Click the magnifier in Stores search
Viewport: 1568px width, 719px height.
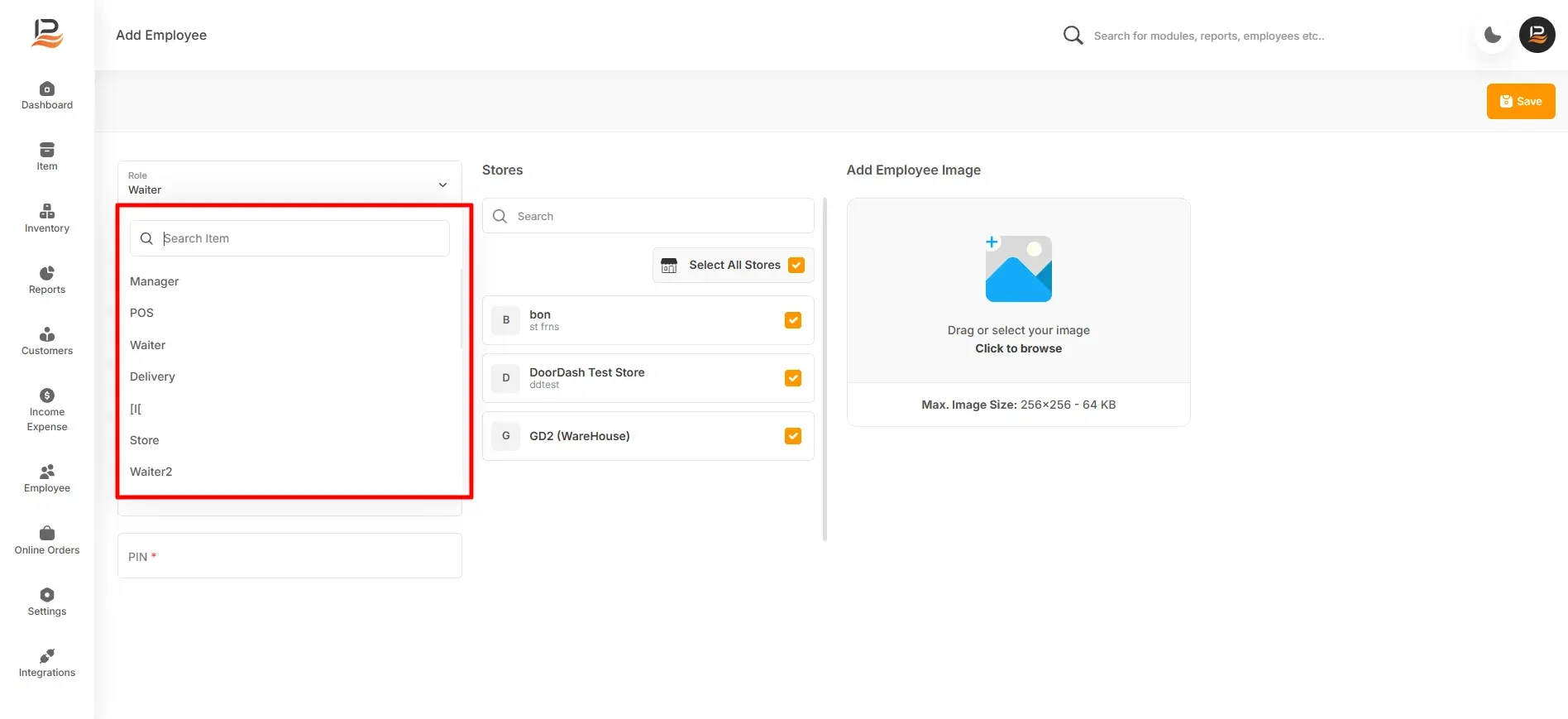(500, 216)
